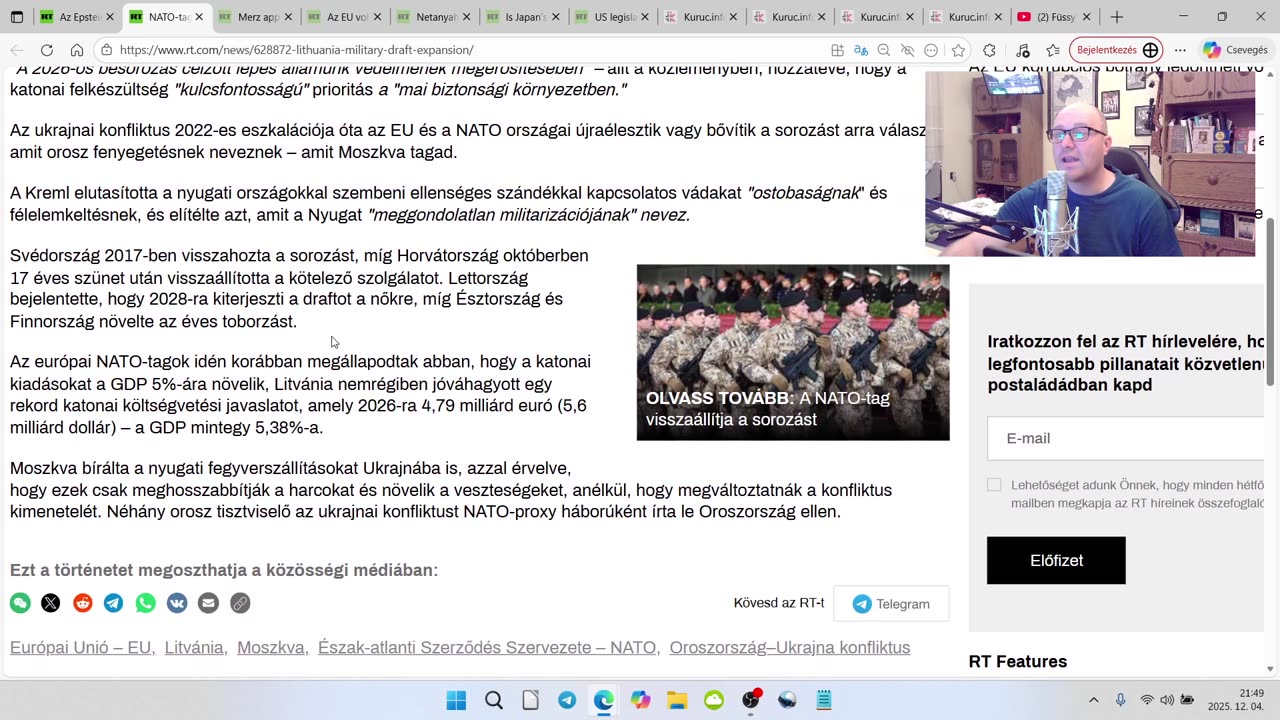Share the article via Telegram icon

click(x=114, y=603)
